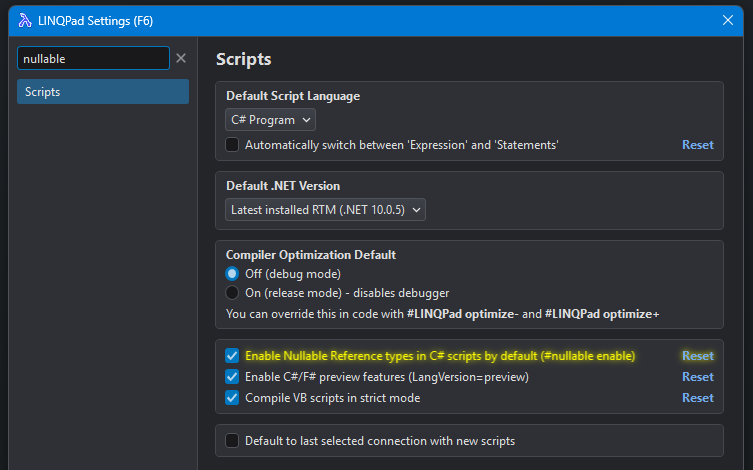Disable Nullable Reference types checkbox
Image resolution: width=753 pixels, height=470 pixels.
(x=232, y=356)
